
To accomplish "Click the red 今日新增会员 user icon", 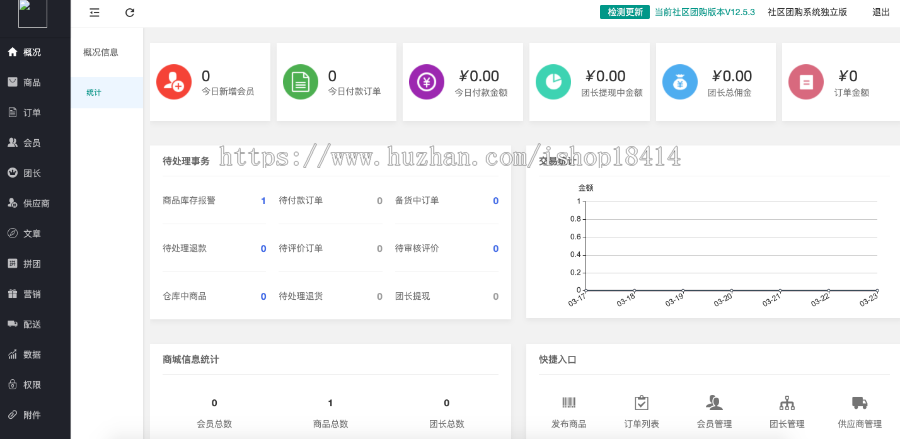I will (x=174, y=82).
